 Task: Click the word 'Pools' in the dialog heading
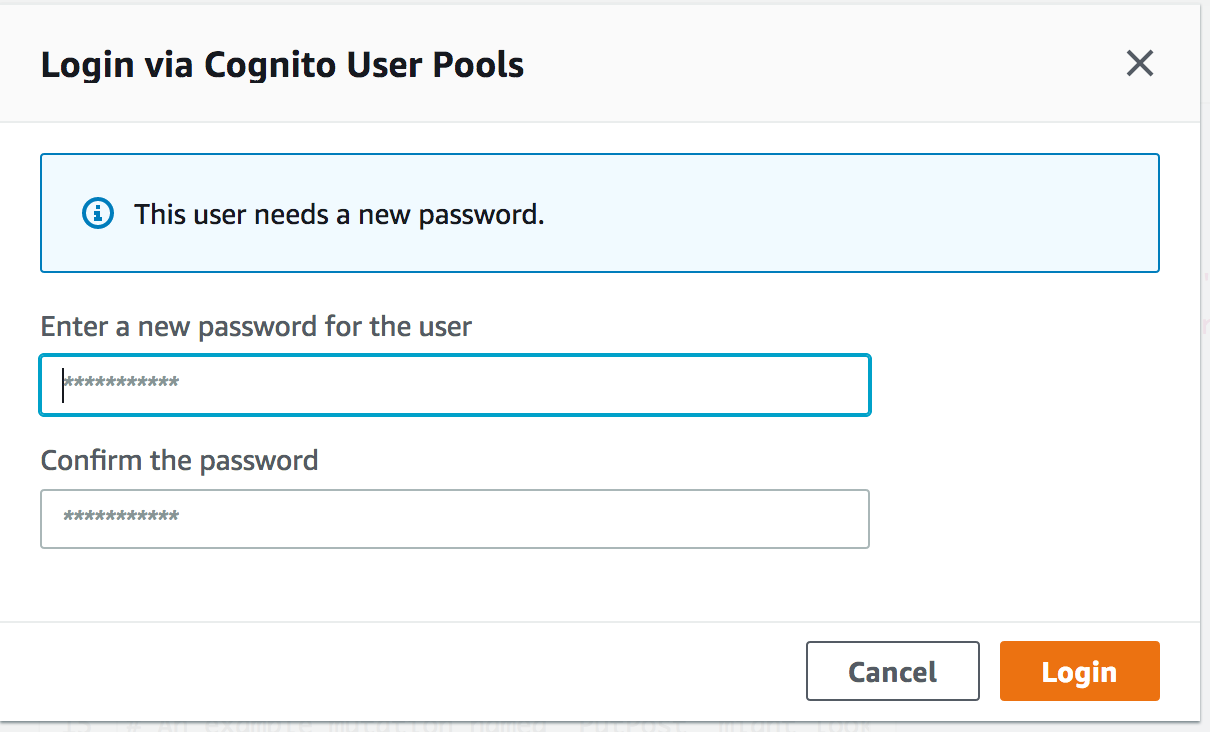pos(478,65)
